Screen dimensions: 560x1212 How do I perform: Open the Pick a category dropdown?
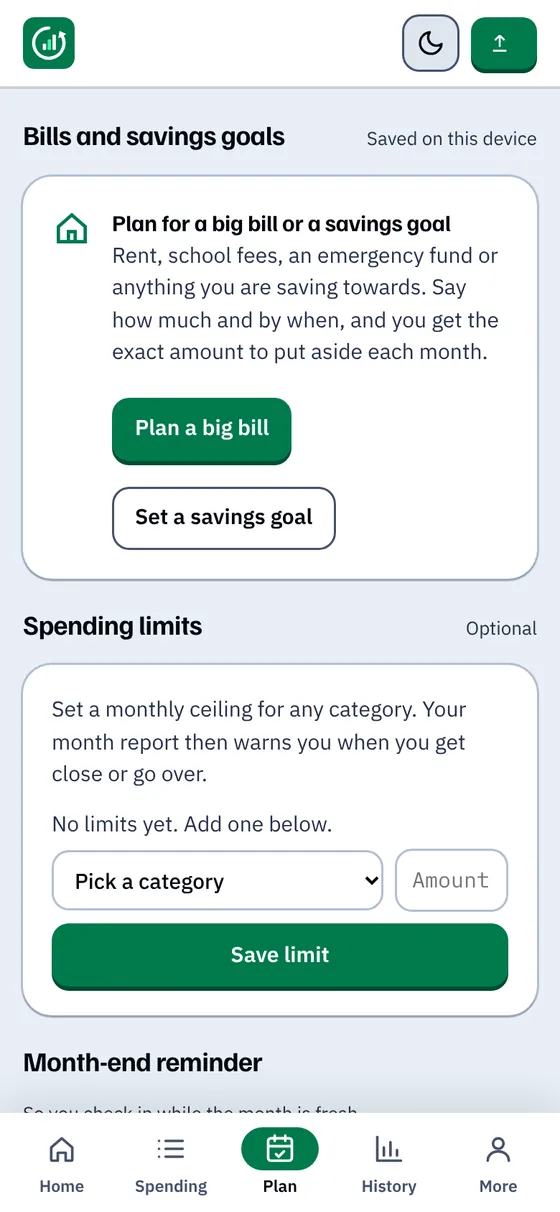click(217, 881)
